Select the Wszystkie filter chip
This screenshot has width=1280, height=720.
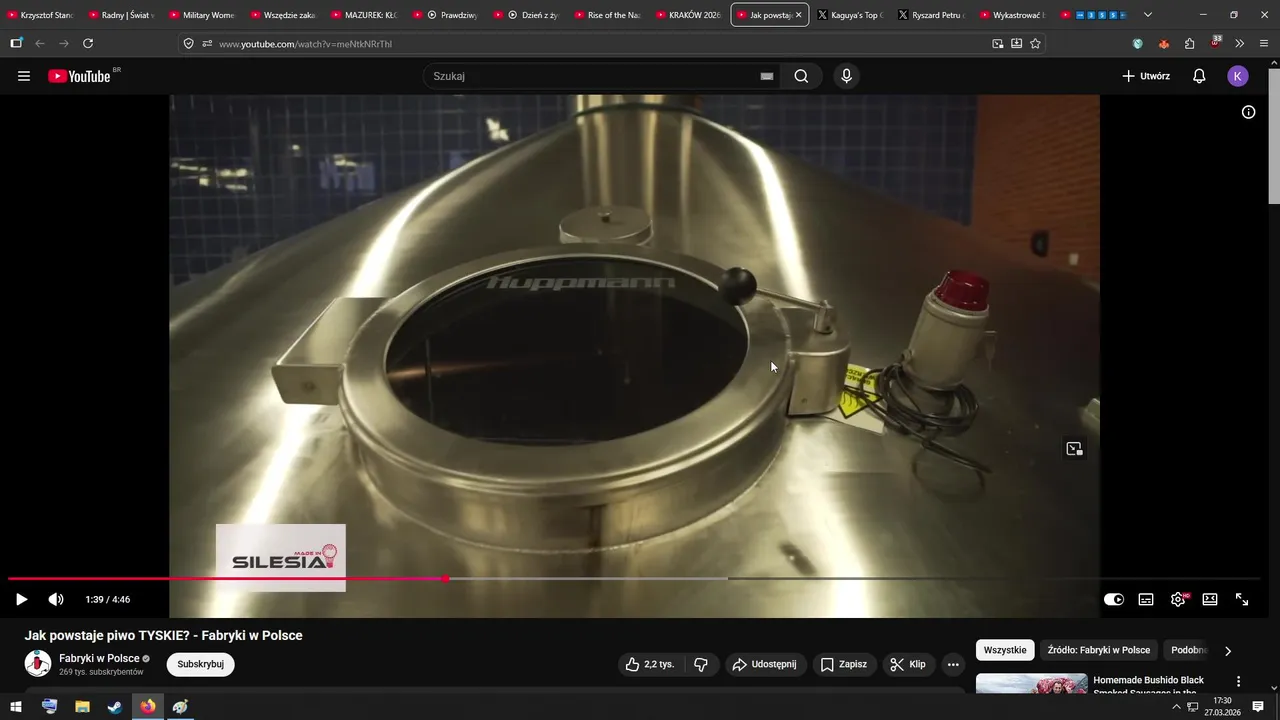tap(1005, 650)
